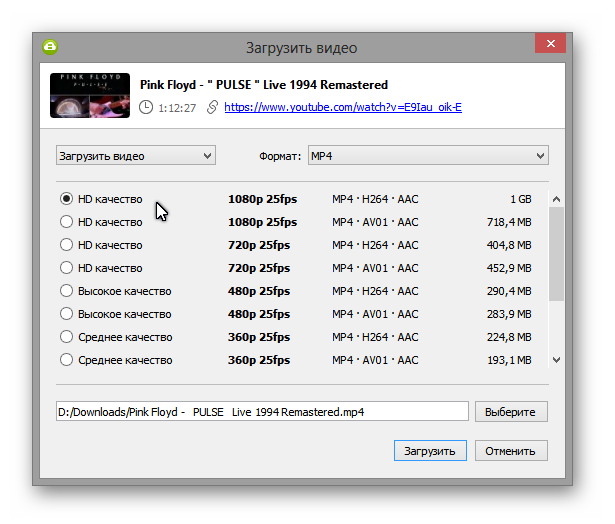Viewport: 615px width, 524px height.
Task: Select 1080p H264 1 GB option
Action: pos(66,199)
